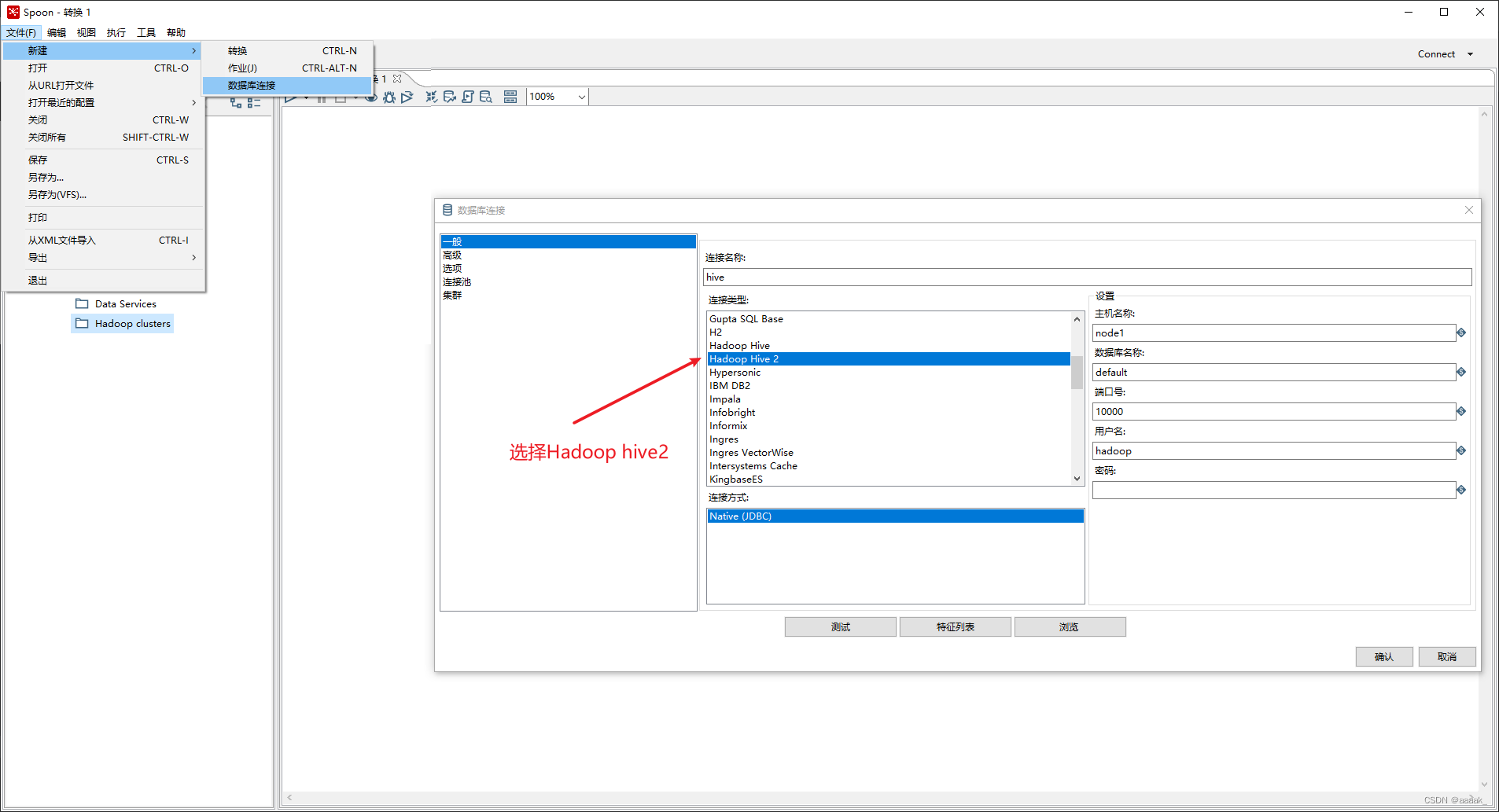Click variable icon next to database name field
The height and width of the screenshot is (812, 1499).
(x=1461, y=372)
